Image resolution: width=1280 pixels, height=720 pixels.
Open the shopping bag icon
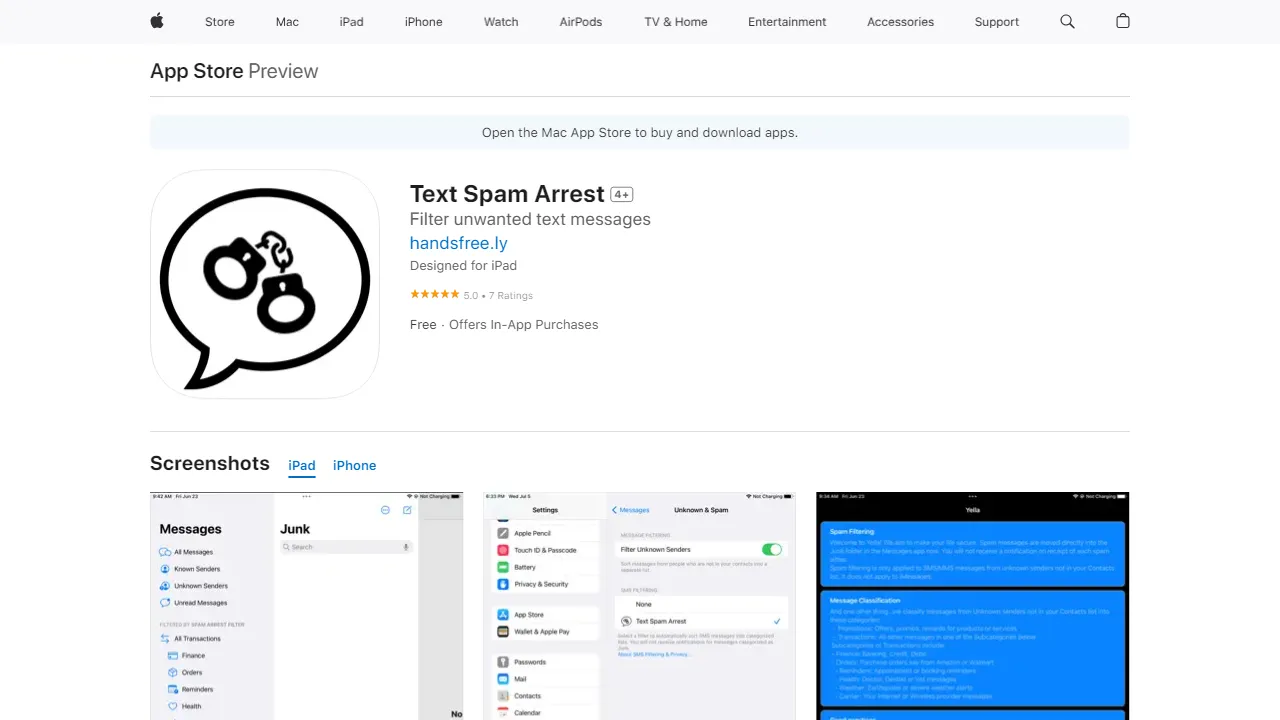point(1123,21)
